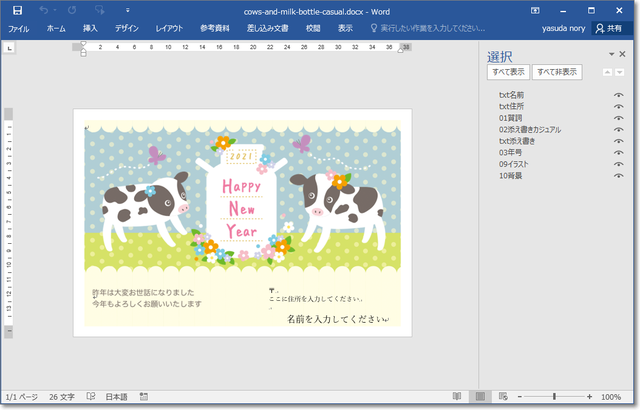Screen dimensions: 640x410
Task: Hide the txt名前 object
Action: 618,95
